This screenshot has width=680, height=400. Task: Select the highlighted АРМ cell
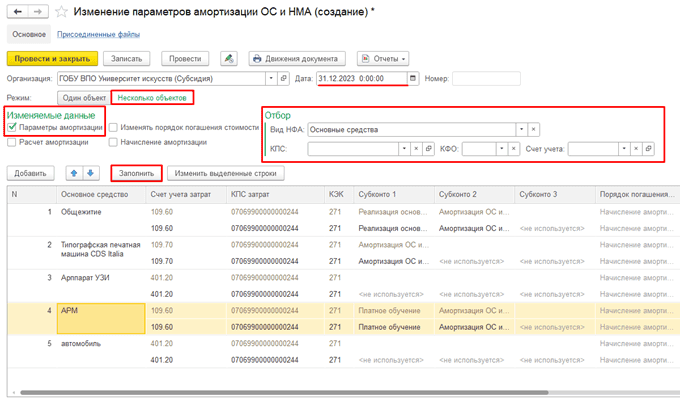coord(101,318)
